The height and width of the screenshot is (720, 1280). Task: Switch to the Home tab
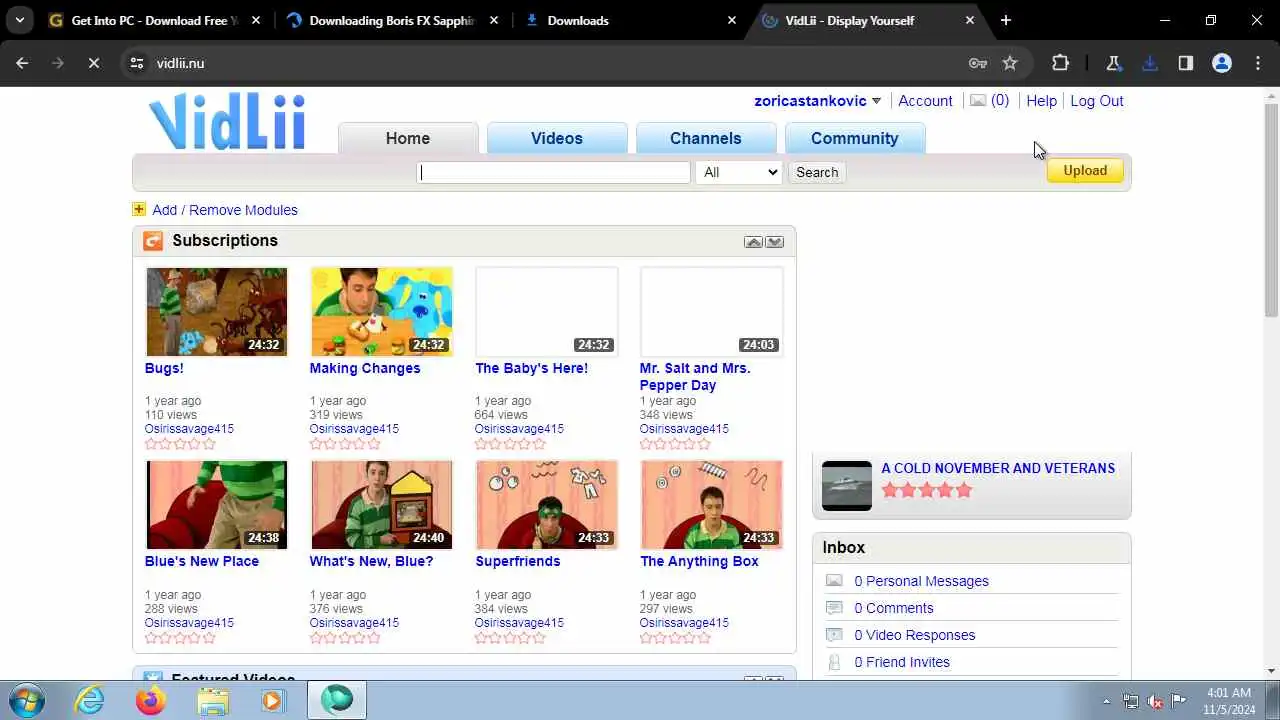click(408, 138)
